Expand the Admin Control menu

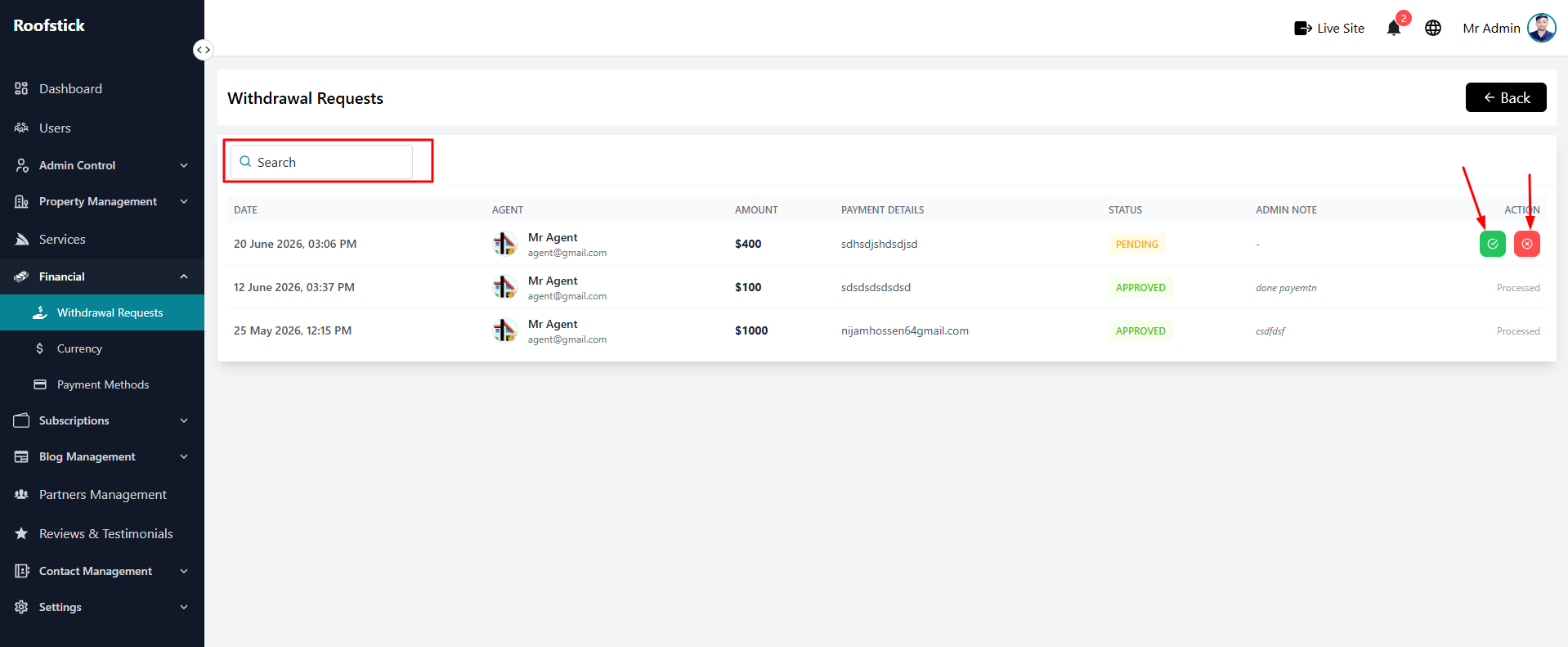pyautogui.click(x=101, y=165)
